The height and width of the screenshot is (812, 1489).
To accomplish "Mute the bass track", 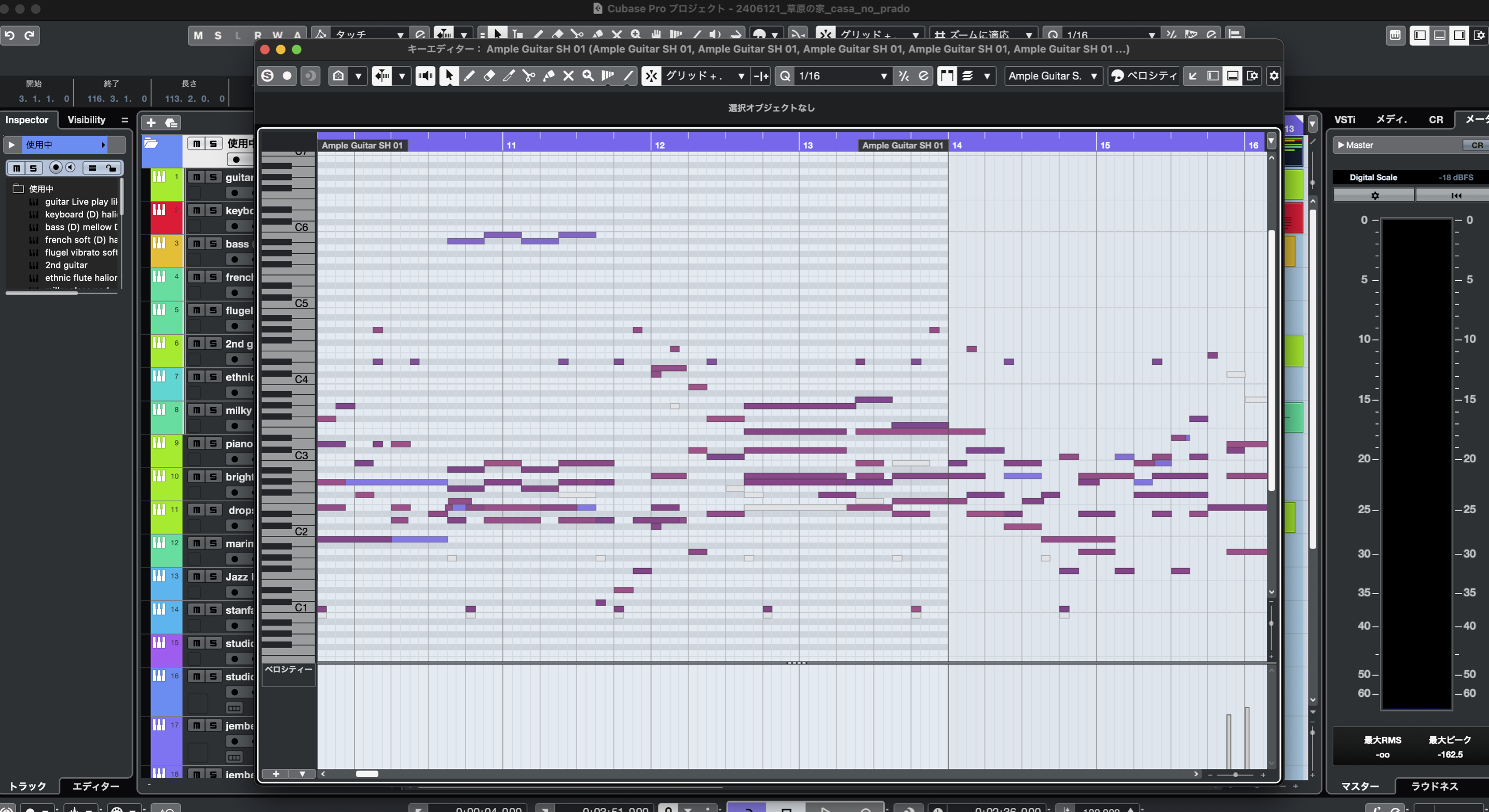I will (197, 244).
